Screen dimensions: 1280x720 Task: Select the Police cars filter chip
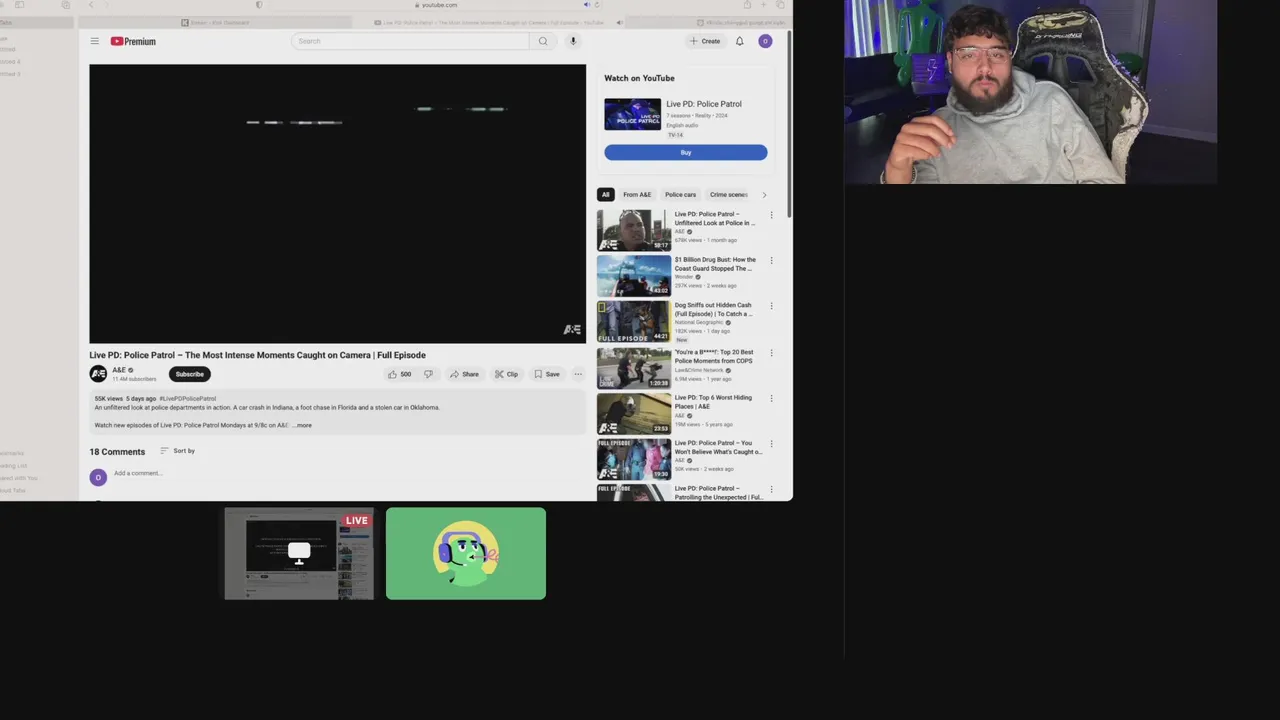point(680,195)
